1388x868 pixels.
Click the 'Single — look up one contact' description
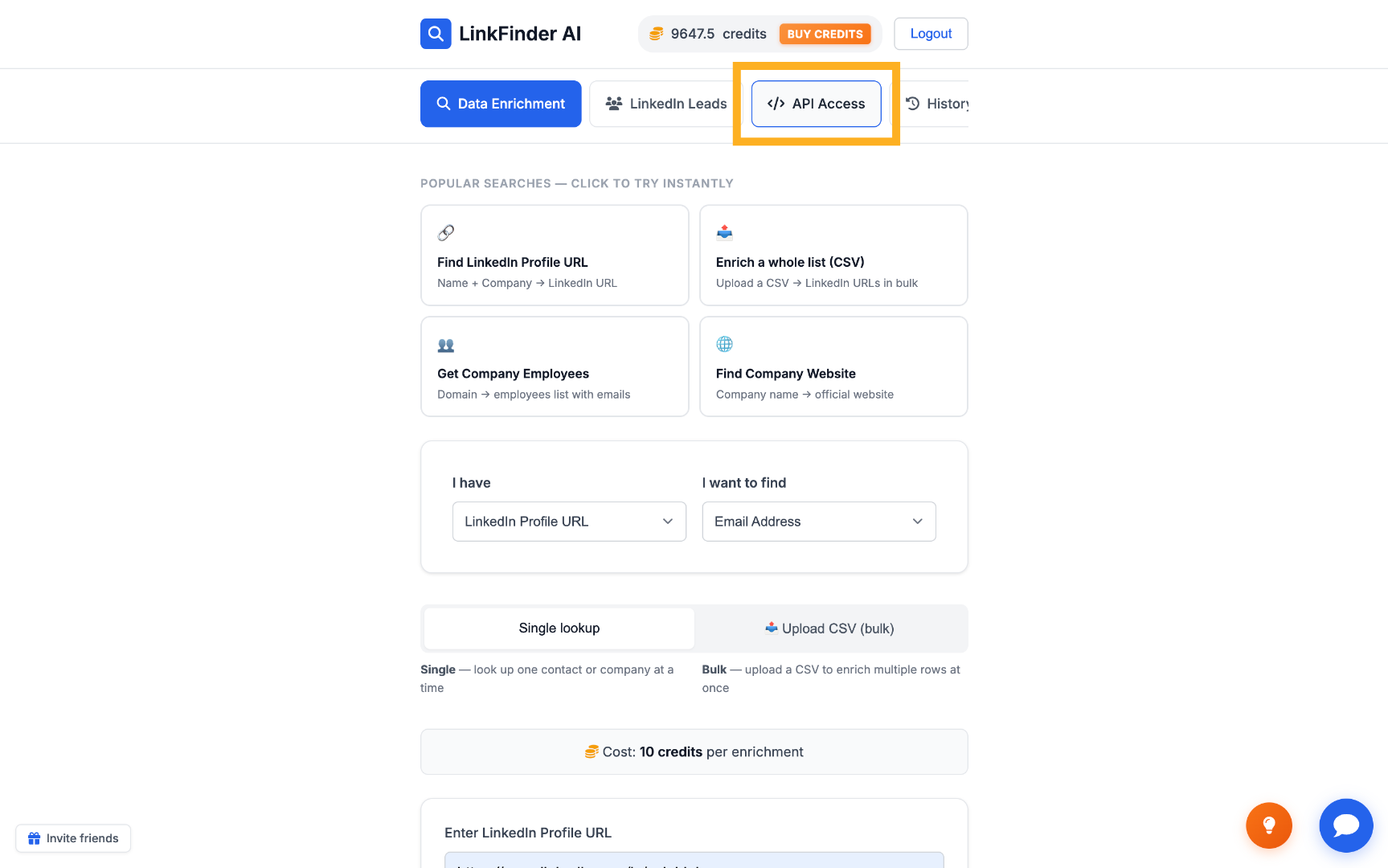pos(547,678)
